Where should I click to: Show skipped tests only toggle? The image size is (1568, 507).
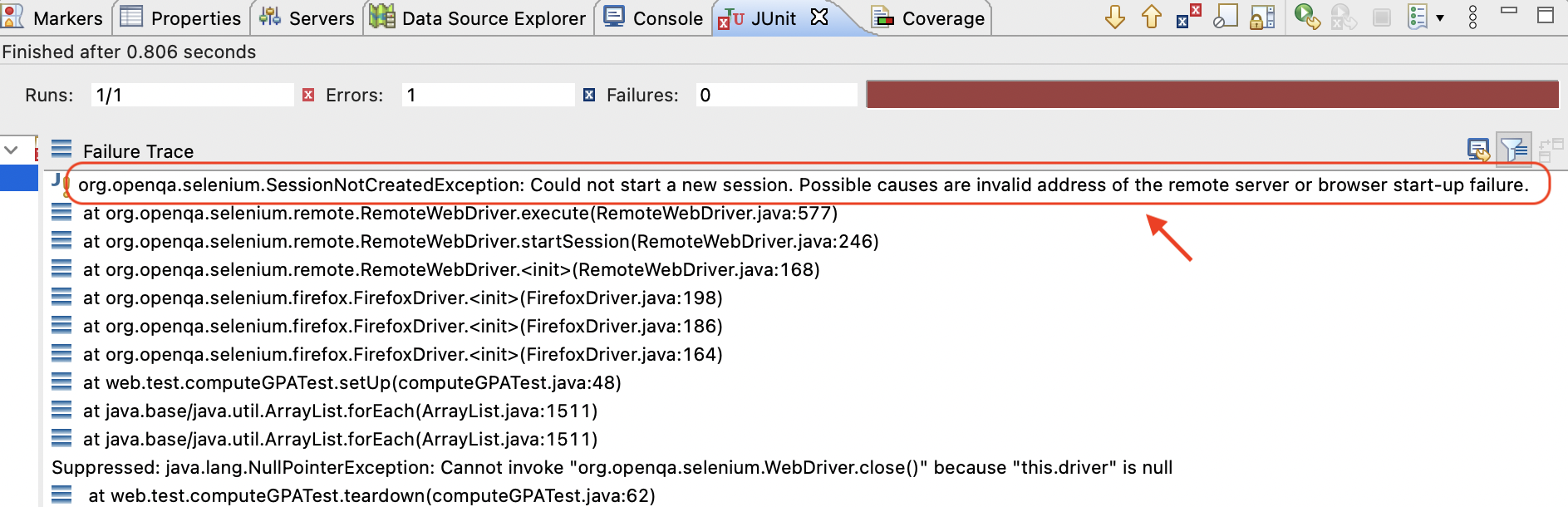1225,17
